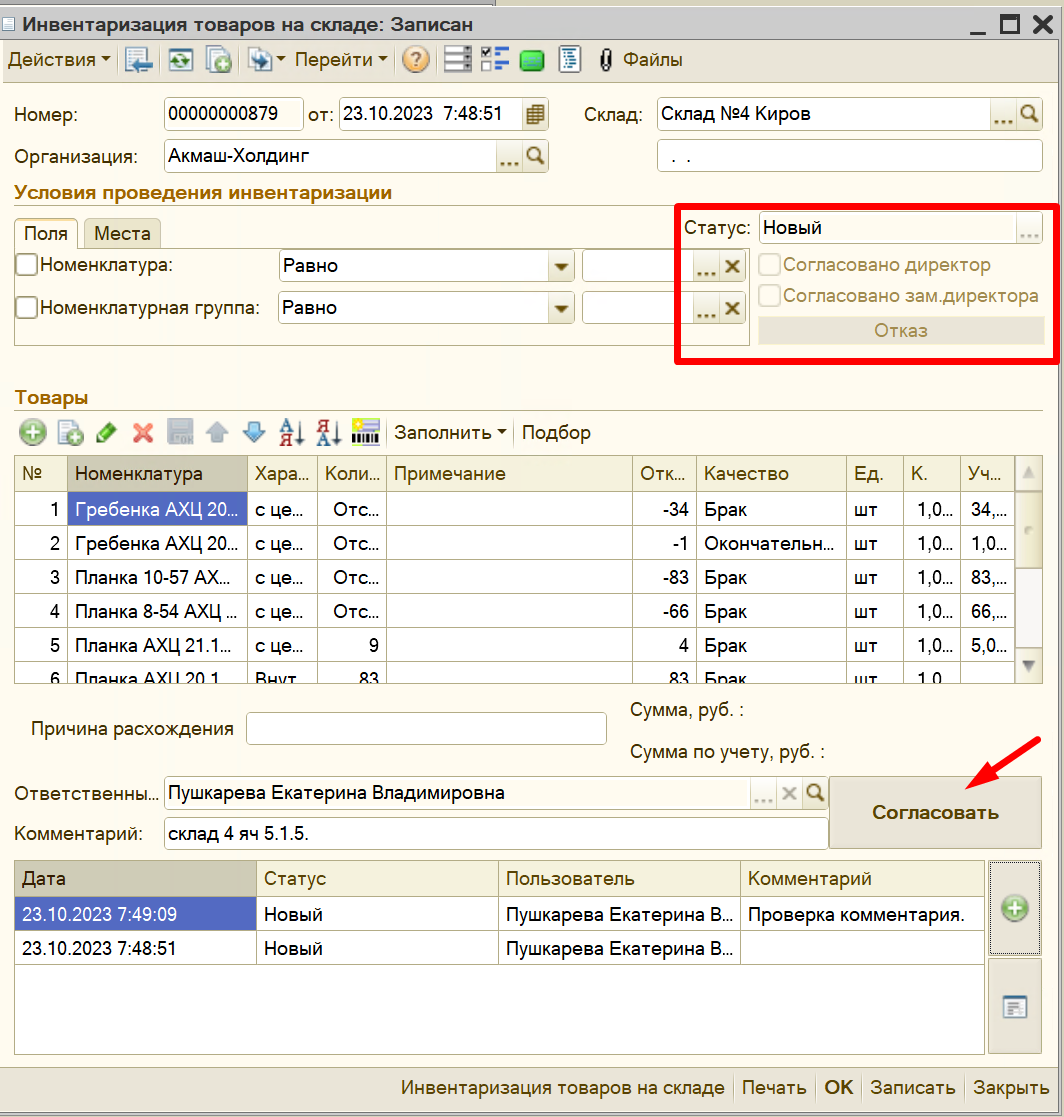Click green plus add row icon in Товары
The width and height of the screenshot is (1064, 1117).
(x=33, y=432)
